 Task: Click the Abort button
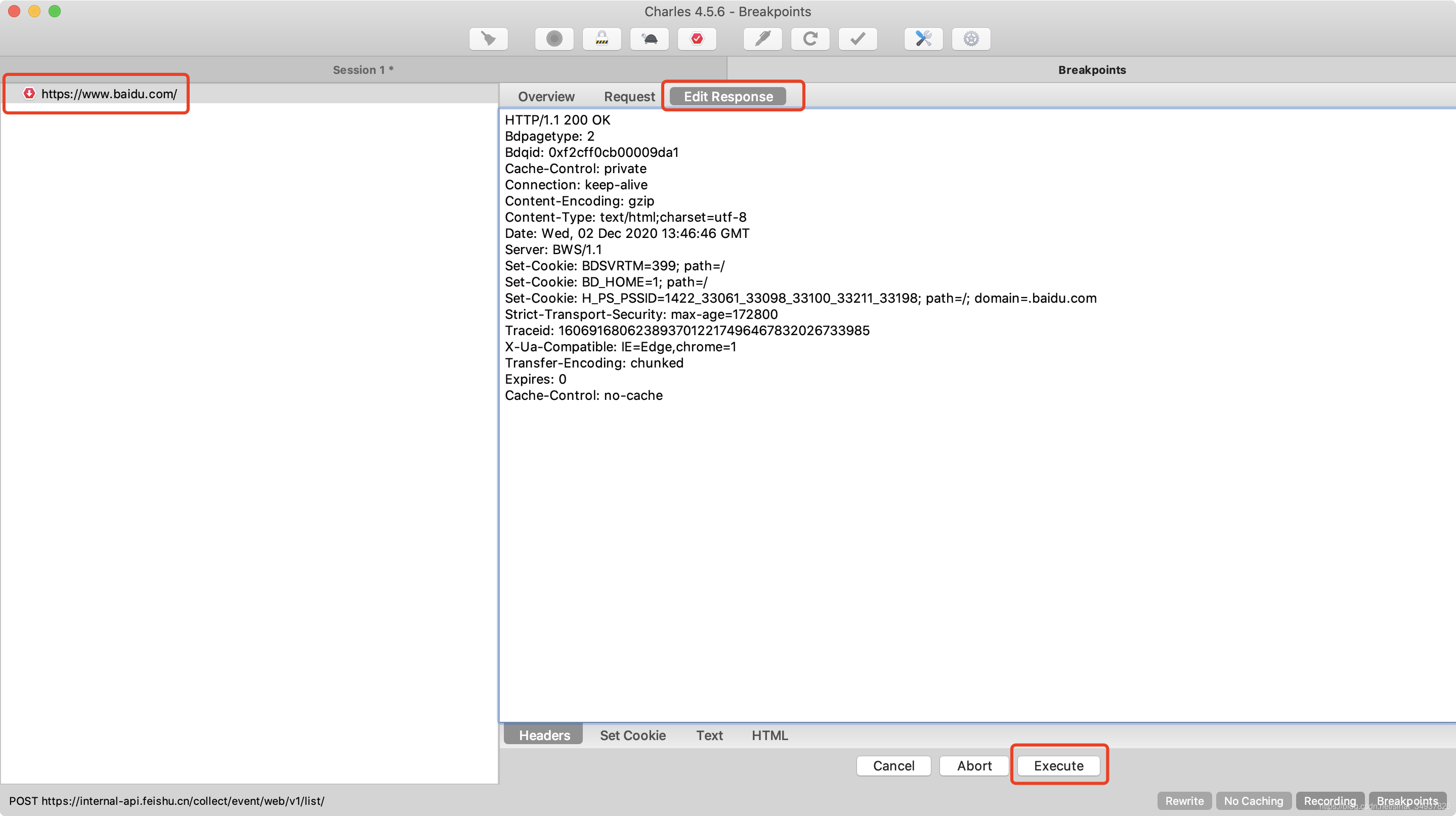pyautogui.click(x=974, y=766)
